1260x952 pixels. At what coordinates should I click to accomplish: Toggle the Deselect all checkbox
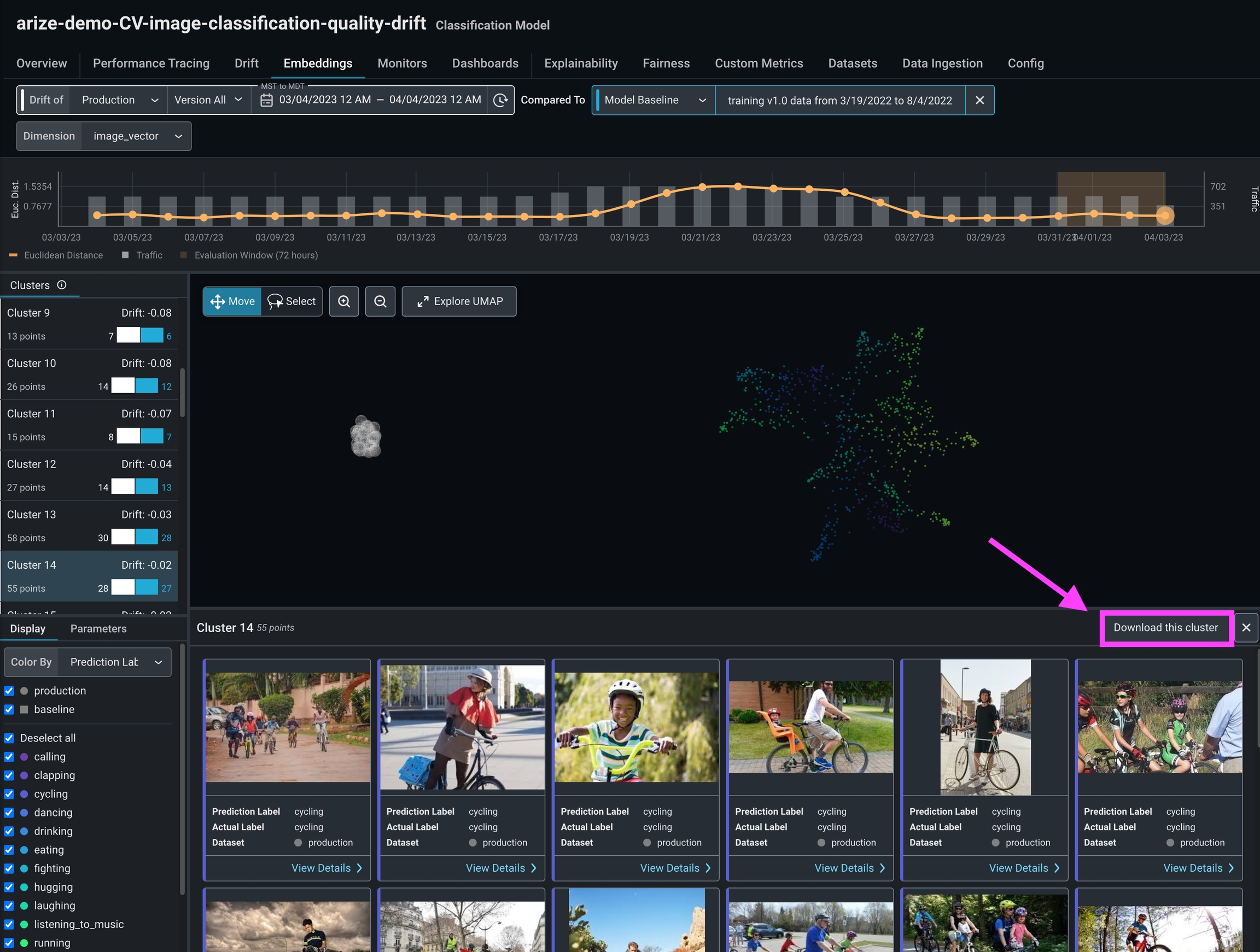tap(9, 738)
